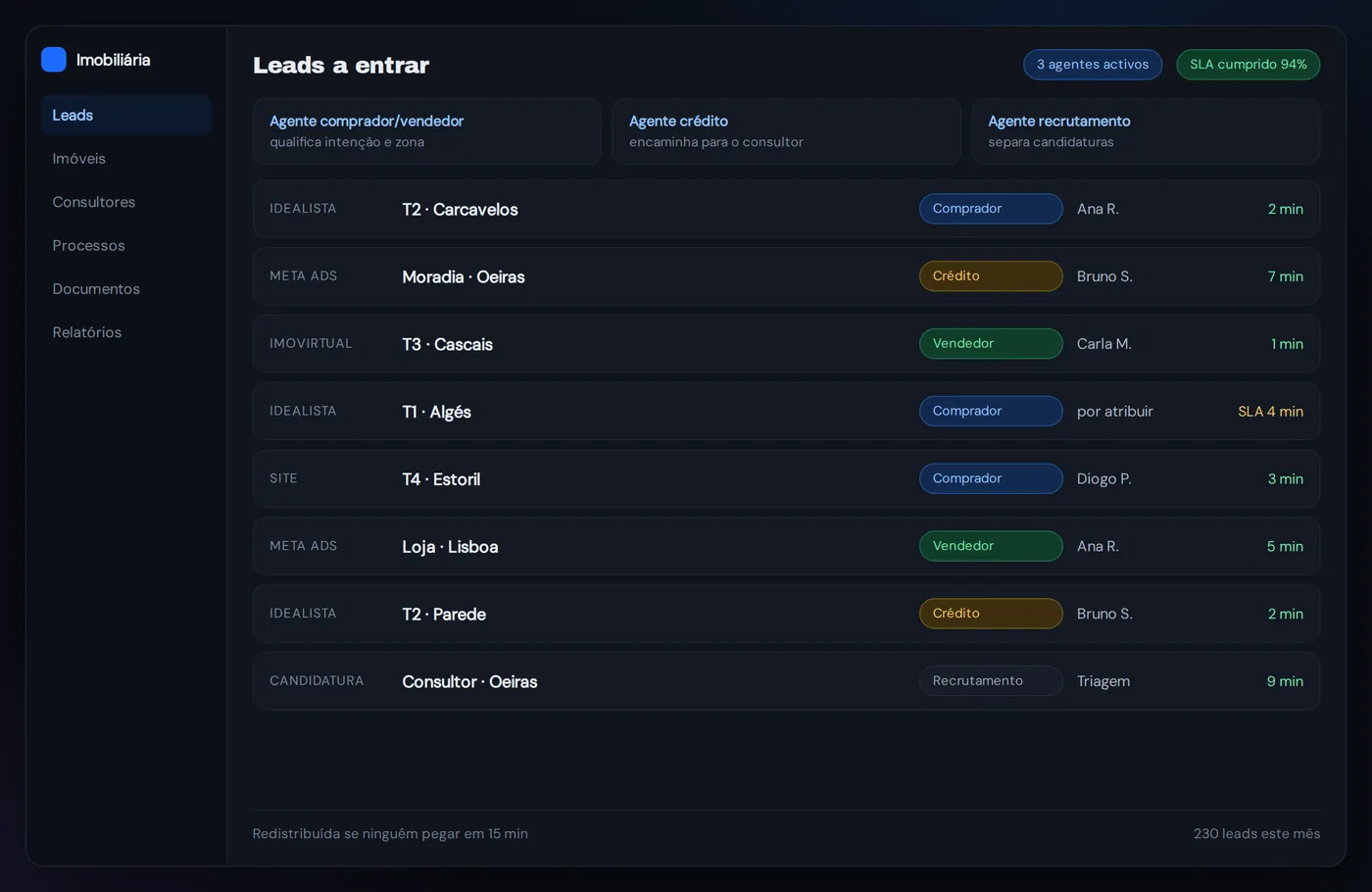
Task: Open the T2 · Carcavelos lead
Action: point(786,209)
